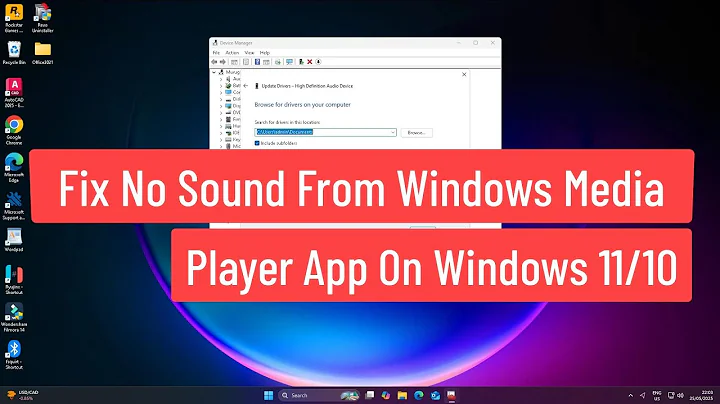This screenshot has width=720, height=404.
Task: Click the Back arrow in Device Manager toolbar
Action: [214, 62]
